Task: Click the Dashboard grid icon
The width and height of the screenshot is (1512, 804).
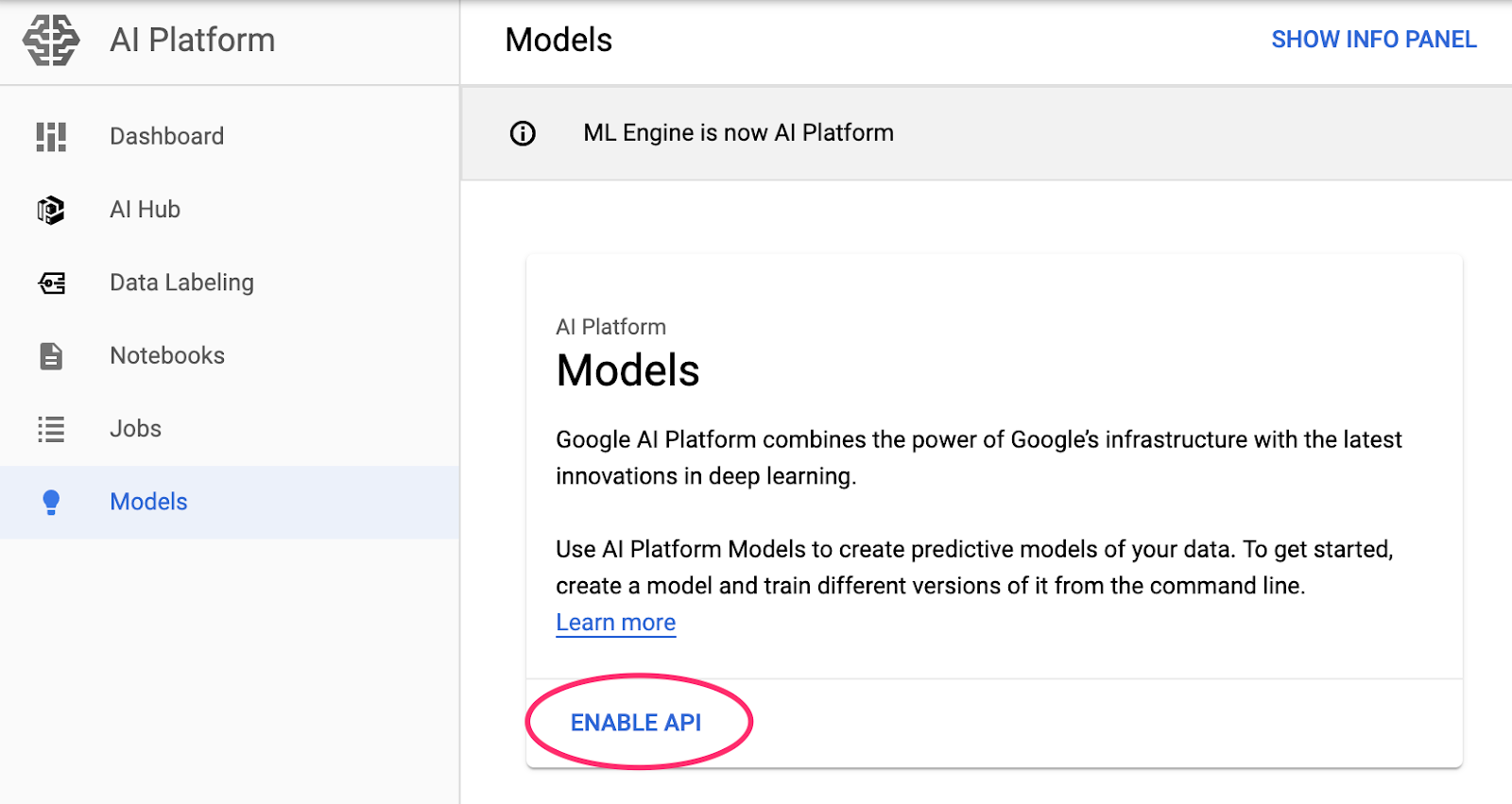Action: (51, 136)
